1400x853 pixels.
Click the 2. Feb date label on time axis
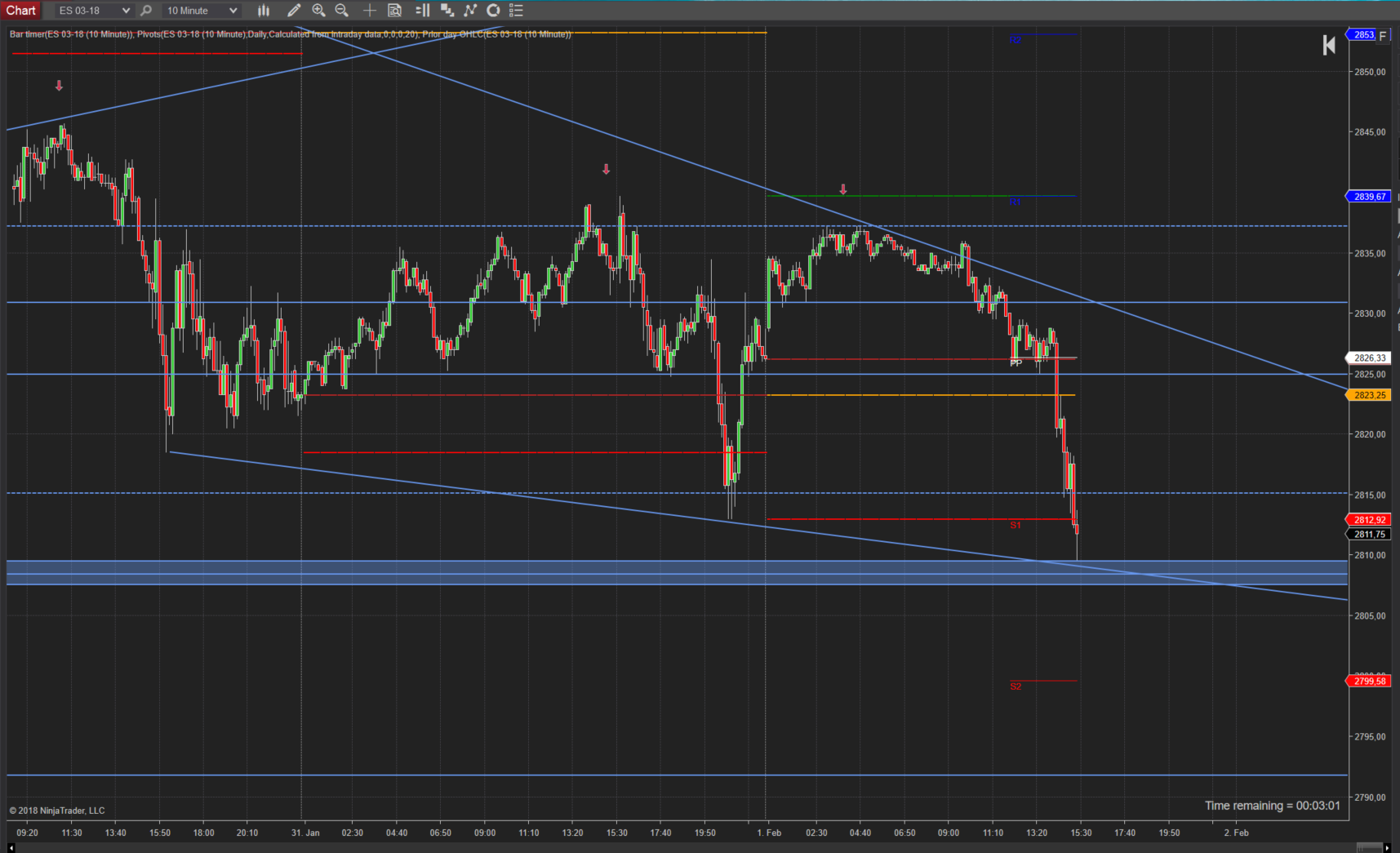[x=1236, y=833]
